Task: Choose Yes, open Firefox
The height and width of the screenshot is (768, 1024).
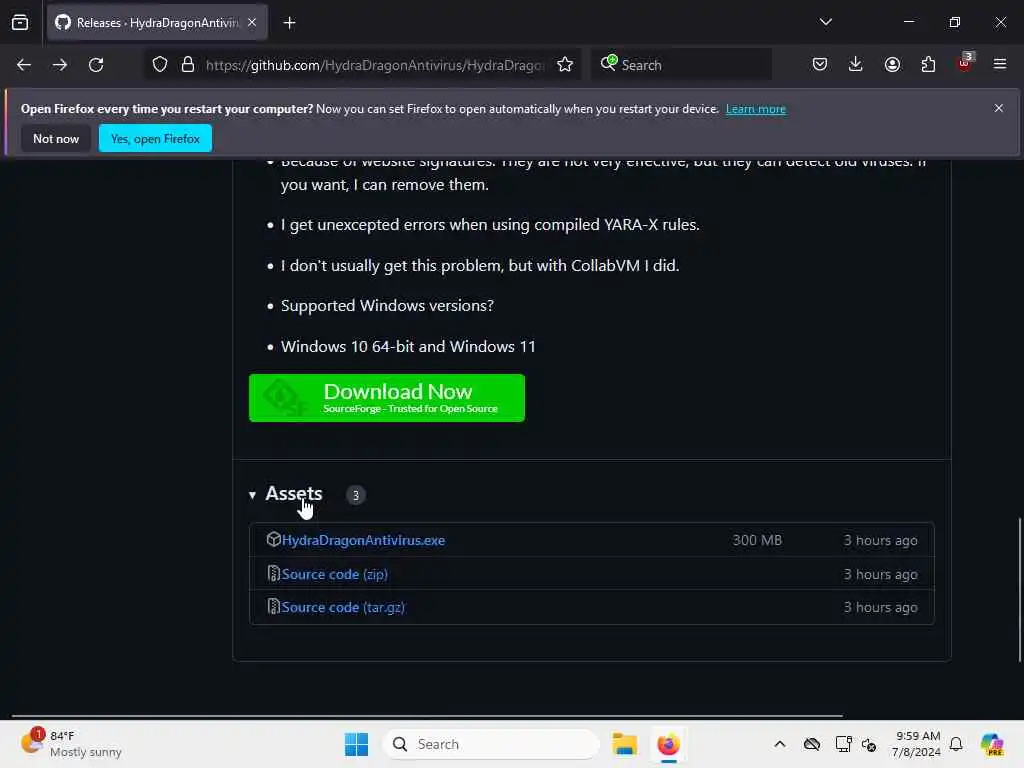Action: pos(155,138)
